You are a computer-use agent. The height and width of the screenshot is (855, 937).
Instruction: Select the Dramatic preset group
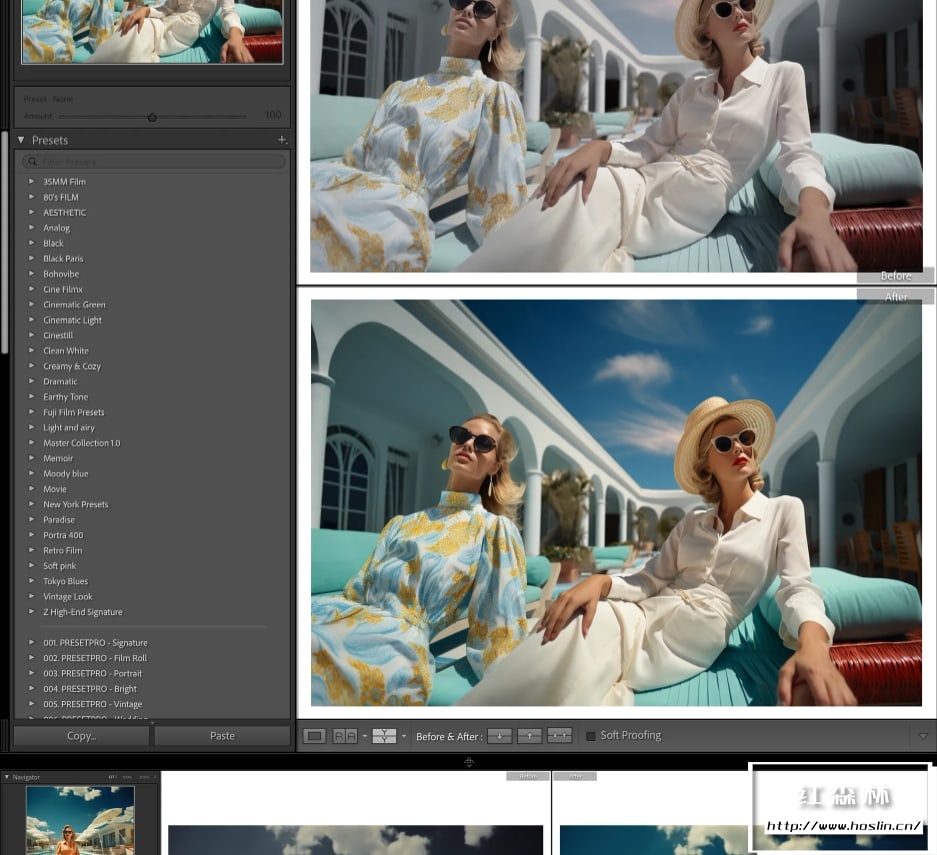coord(60,381)
